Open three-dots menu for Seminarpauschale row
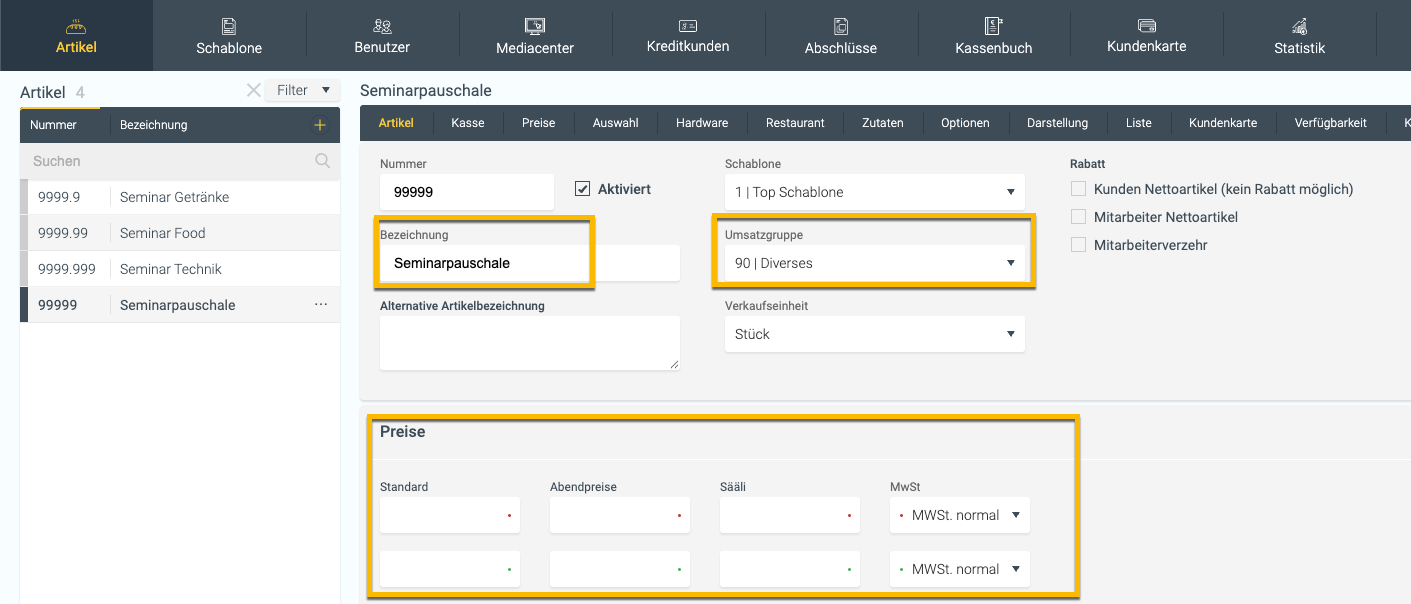The image size is (1411, 604). click(x=321, y=305)
